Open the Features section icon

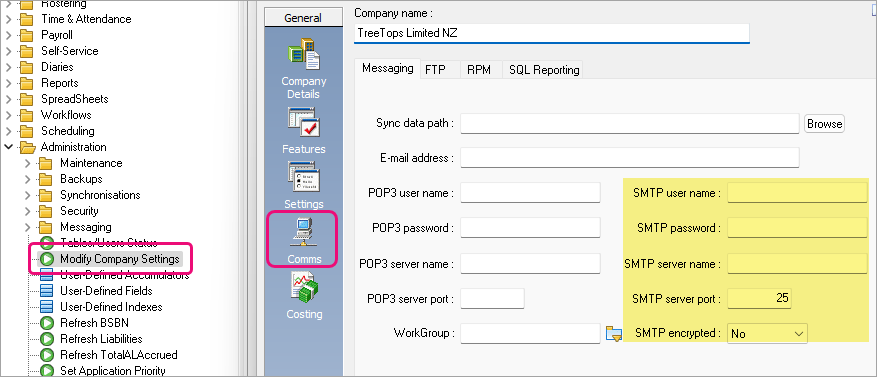(304, 122)
